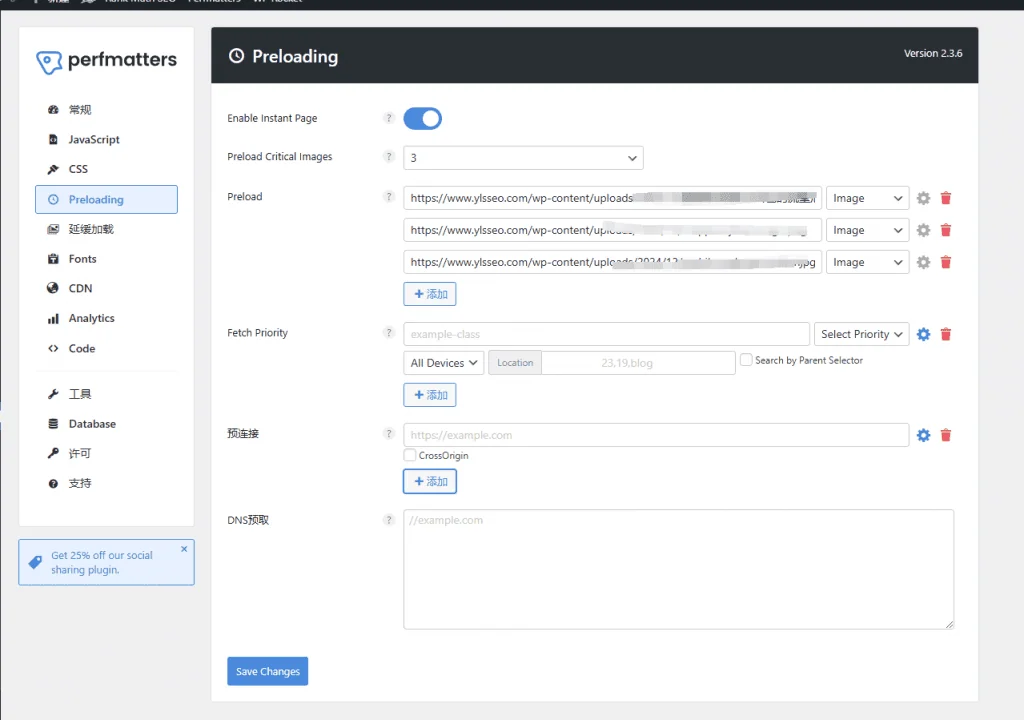Open settings gear for second preload URL
The image size is (1024, 720).
click(923, 230)
